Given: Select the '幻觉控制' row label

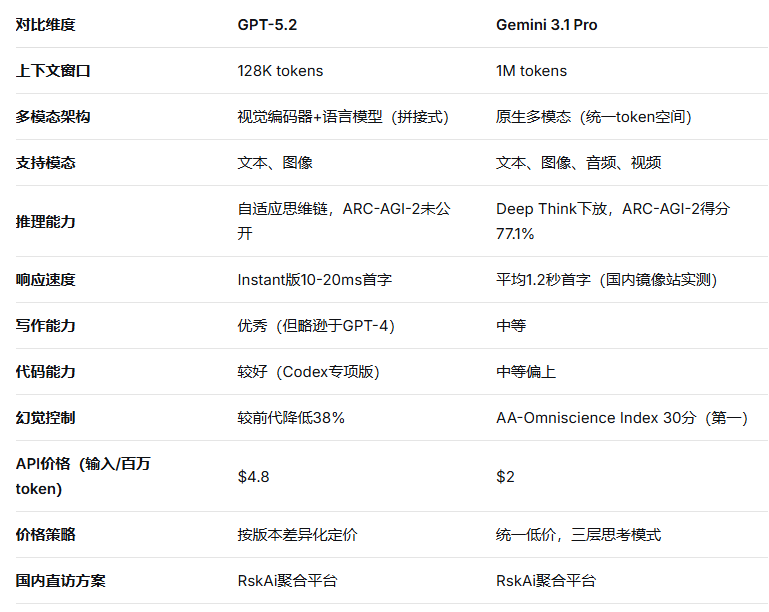Looking at the screenshot, I should click(x=46, y=418).
